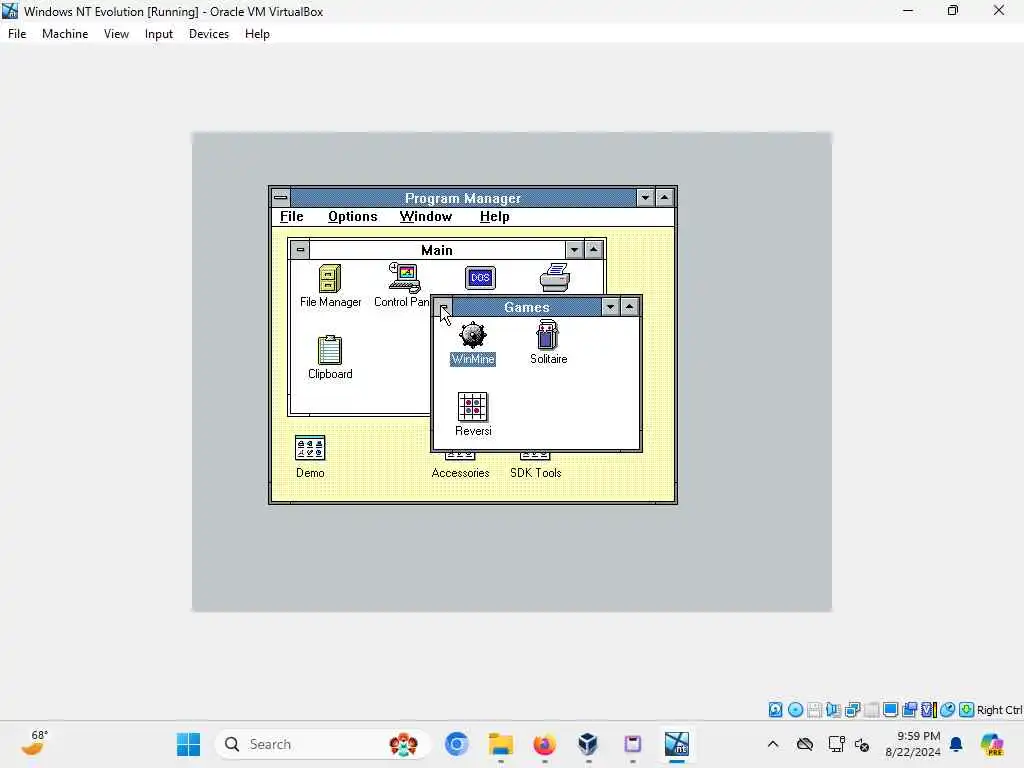Click the greyed USB status icon
The image size is (1024, 768).
point(871,710)
